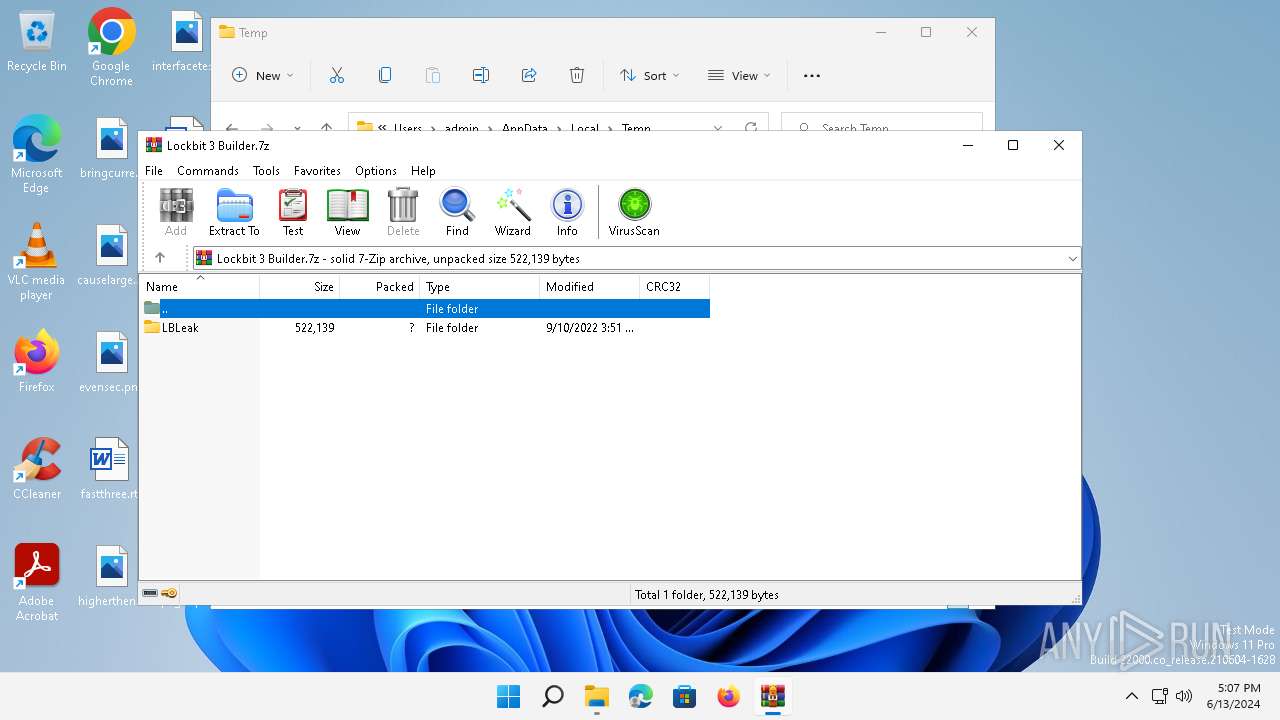The width and height of the screenshot is (1280, 720).
Task: Click the Add toolbar icon in WinRAR
Action: [176, 212]
